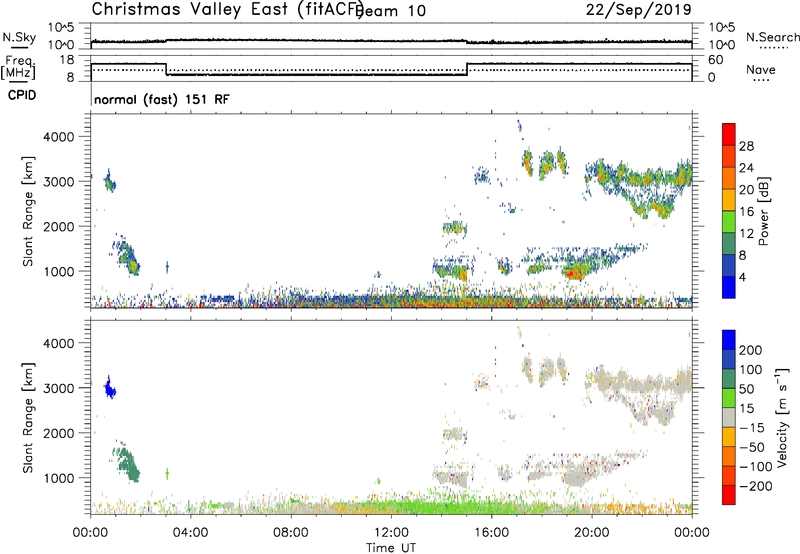Click the '-100' tick on Velocity colorbar

[755, 467]
